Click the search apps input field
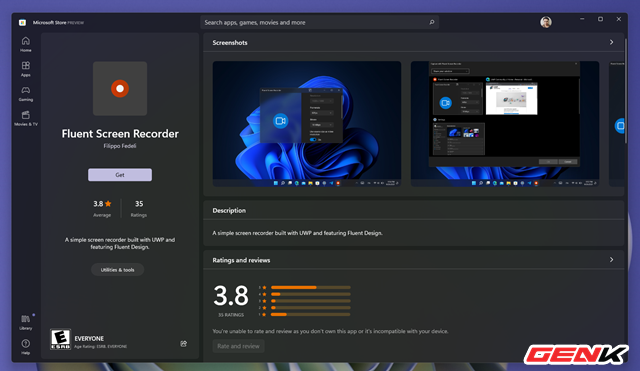The height and width of the screenshot is (371, 640). coord(320,22)
